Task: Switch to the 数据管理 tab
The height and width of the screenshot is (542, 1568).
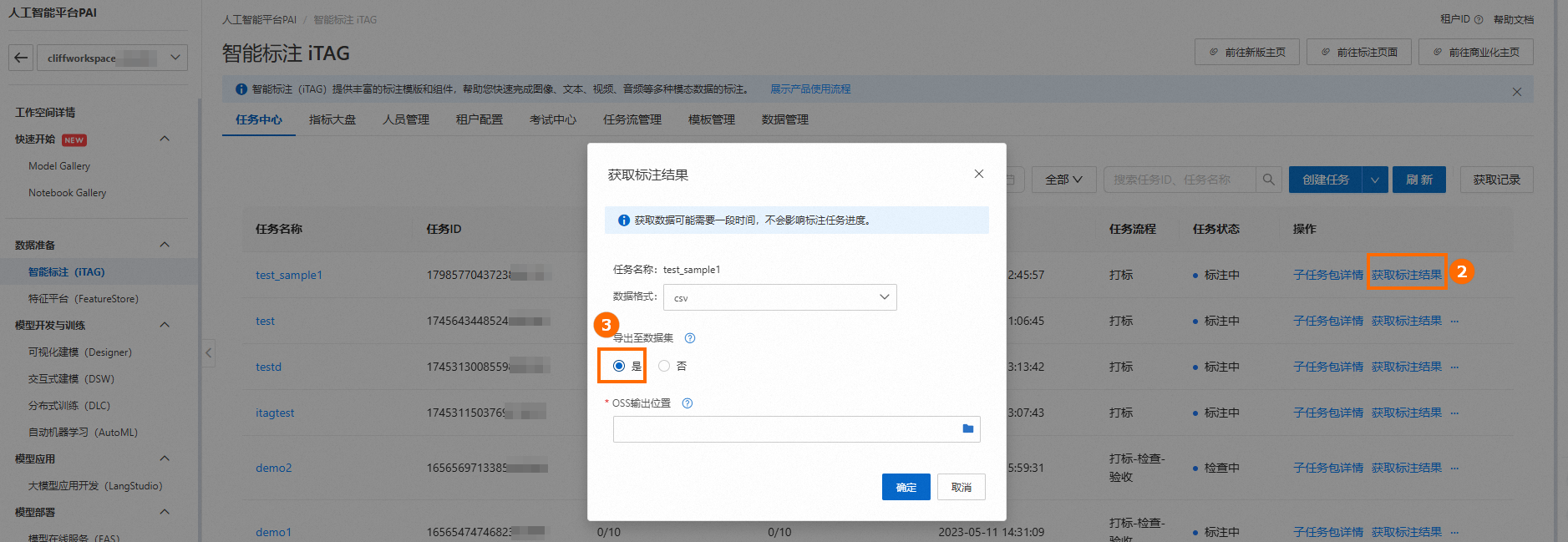Action: pyautogui.click(x=785, y=119)
